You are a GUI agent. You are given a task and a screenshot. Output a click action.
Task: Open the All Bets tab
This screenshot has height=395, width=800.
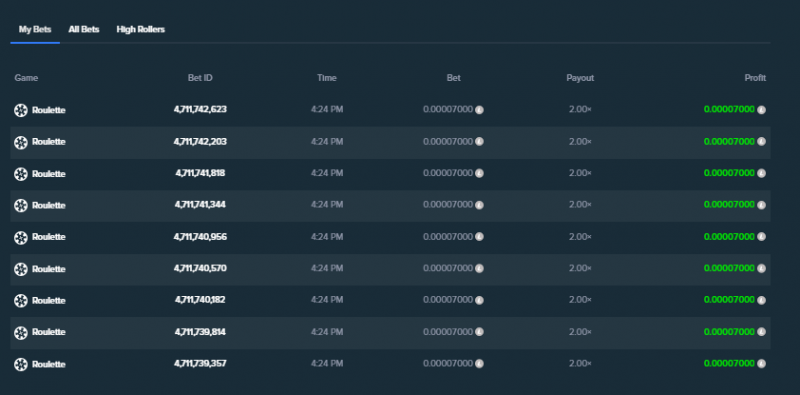pyautogui.click(x=84, y=30)
